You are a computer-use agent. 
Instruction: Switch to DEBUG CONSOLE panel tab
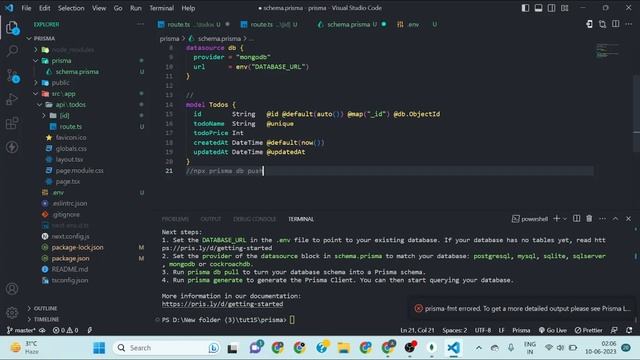[x=254, y=219]
